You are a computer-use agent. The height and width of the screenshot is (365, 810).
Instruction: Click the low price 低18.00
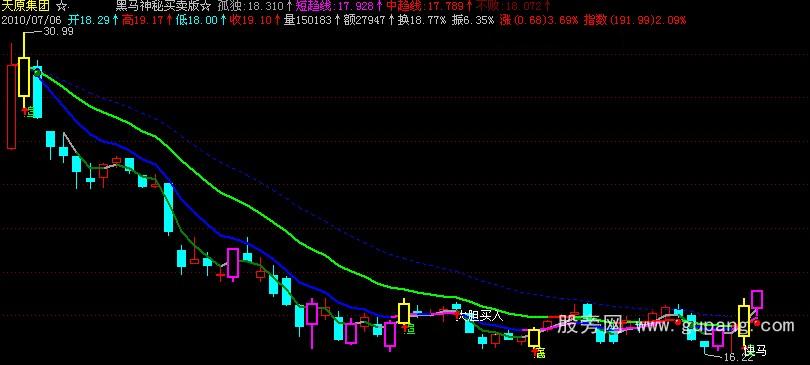point(196,21)
